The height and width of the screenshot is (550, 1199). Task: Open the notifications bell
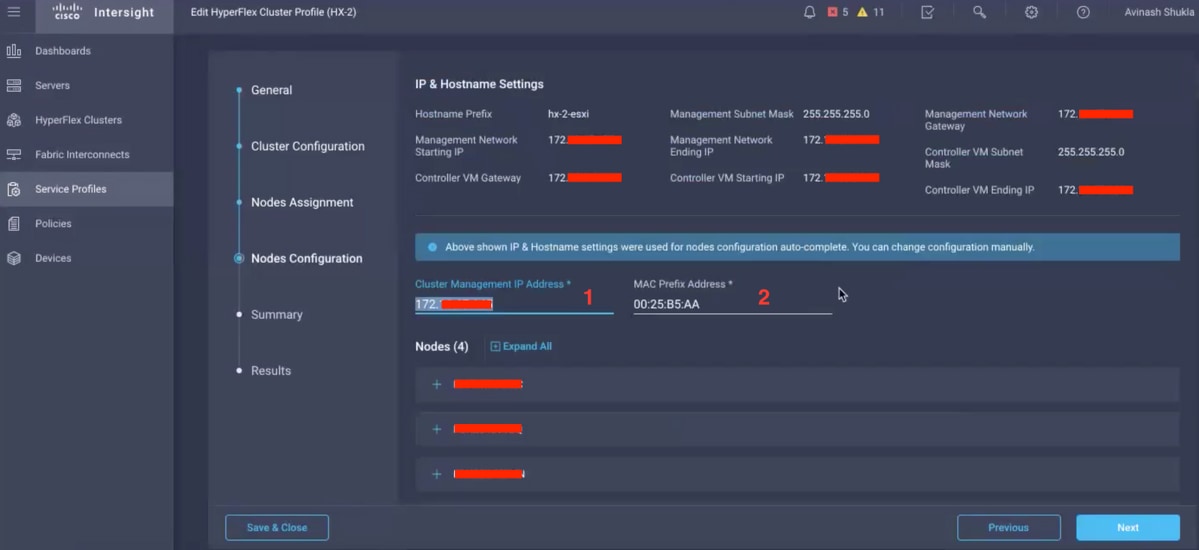[810, 12]
